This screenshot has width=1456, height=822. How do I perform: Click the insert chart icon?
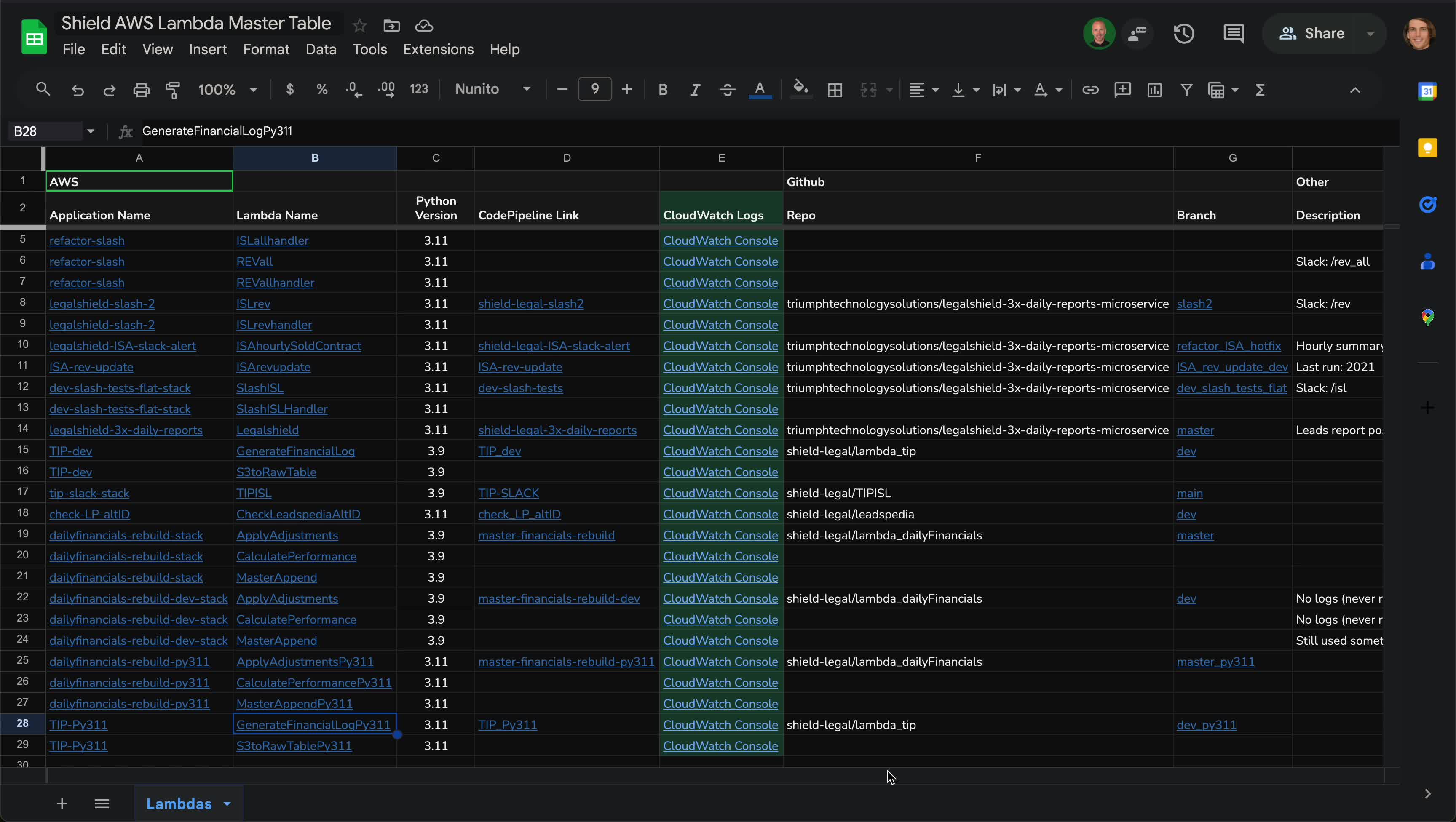(1154, 90)
